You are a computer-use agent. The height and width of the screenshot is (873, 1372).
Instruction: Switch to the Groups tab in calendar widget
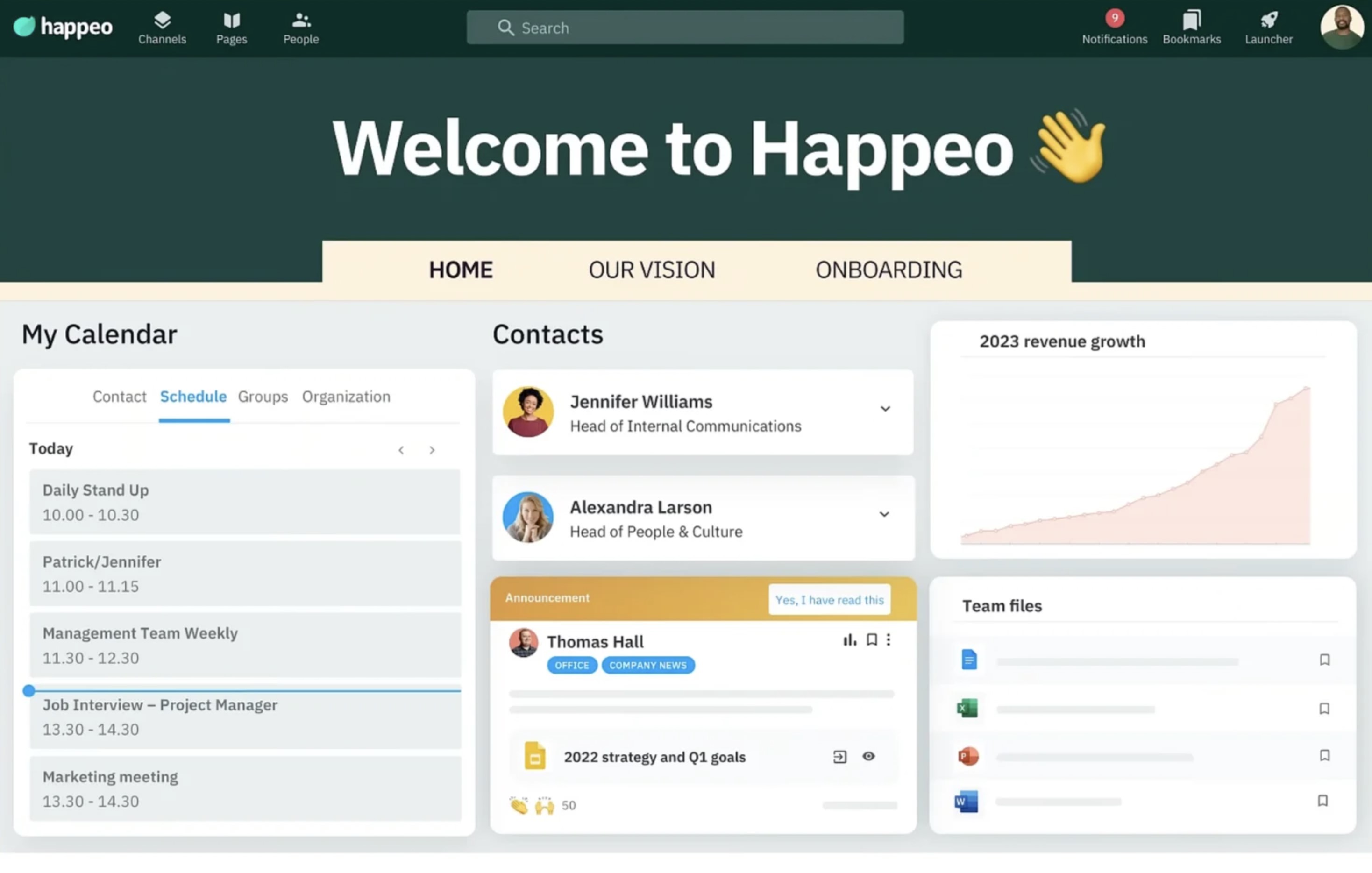click(x=263, y=397)
